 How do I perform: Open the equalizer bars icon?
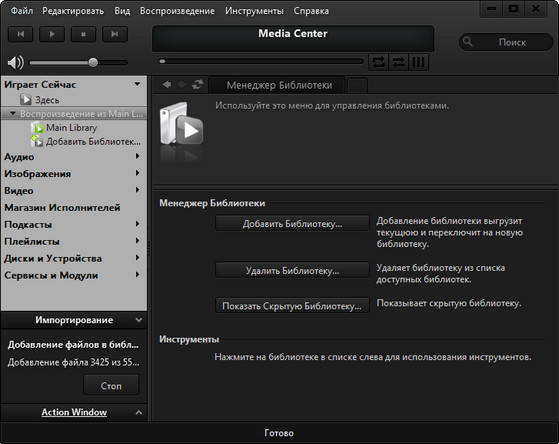pyautogui.click(x=419, y=62)
